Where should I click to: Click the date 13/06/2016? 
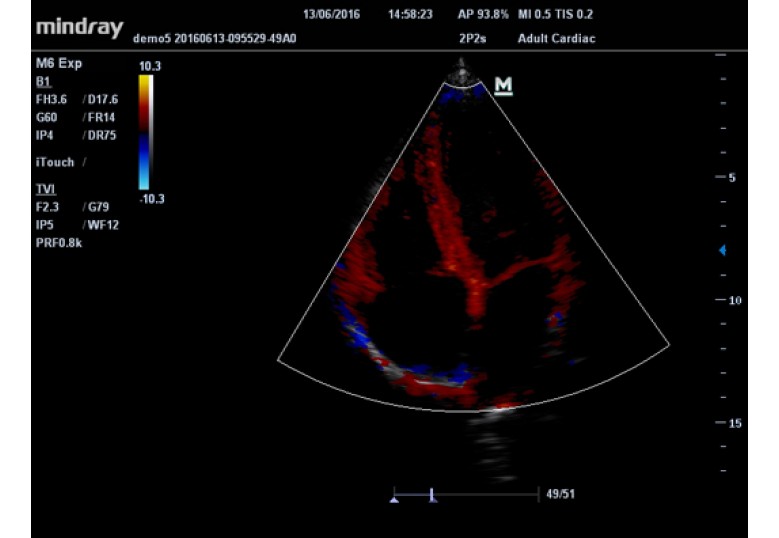point(331,14)
